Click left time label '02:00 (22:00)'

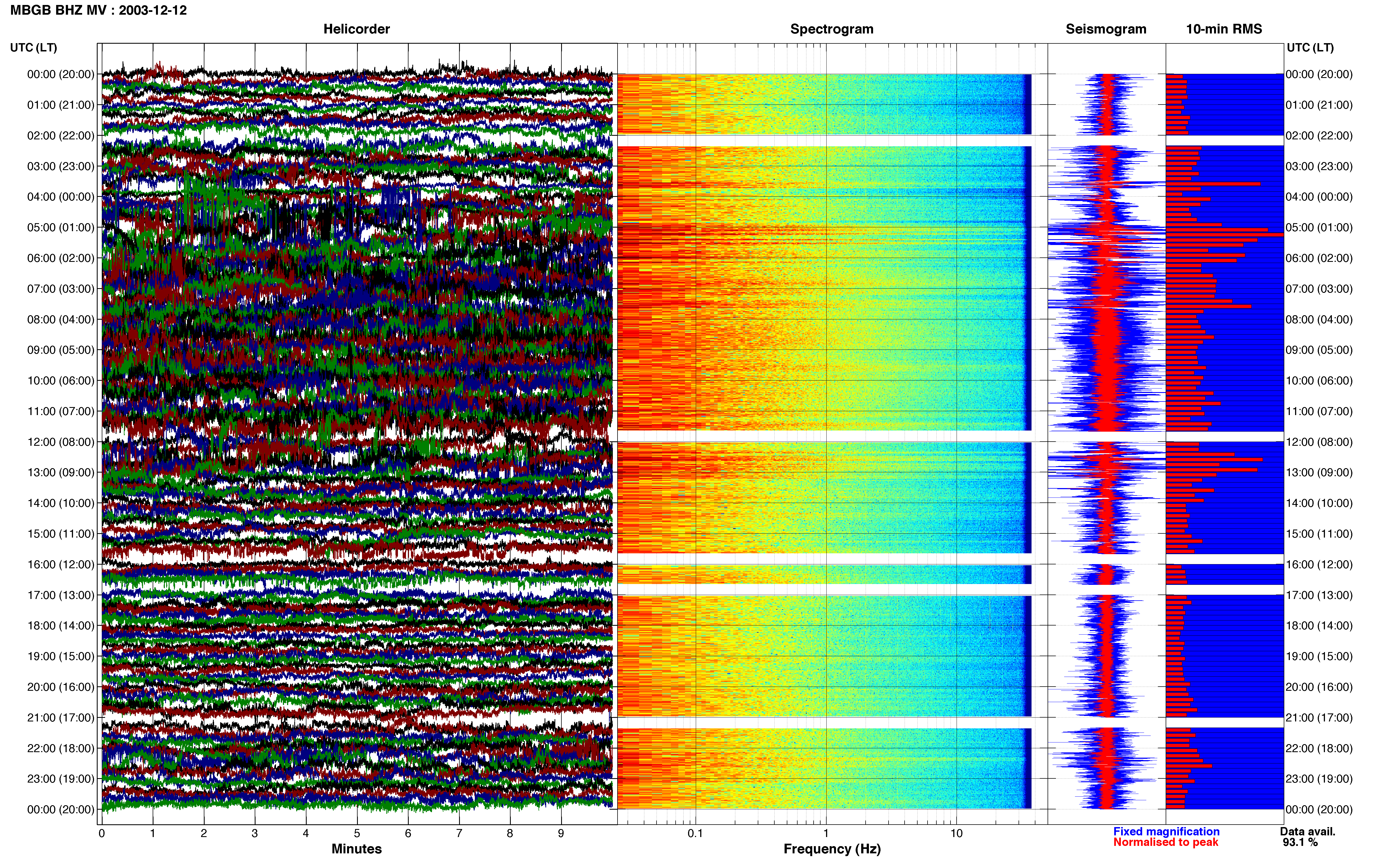point(61,135)
